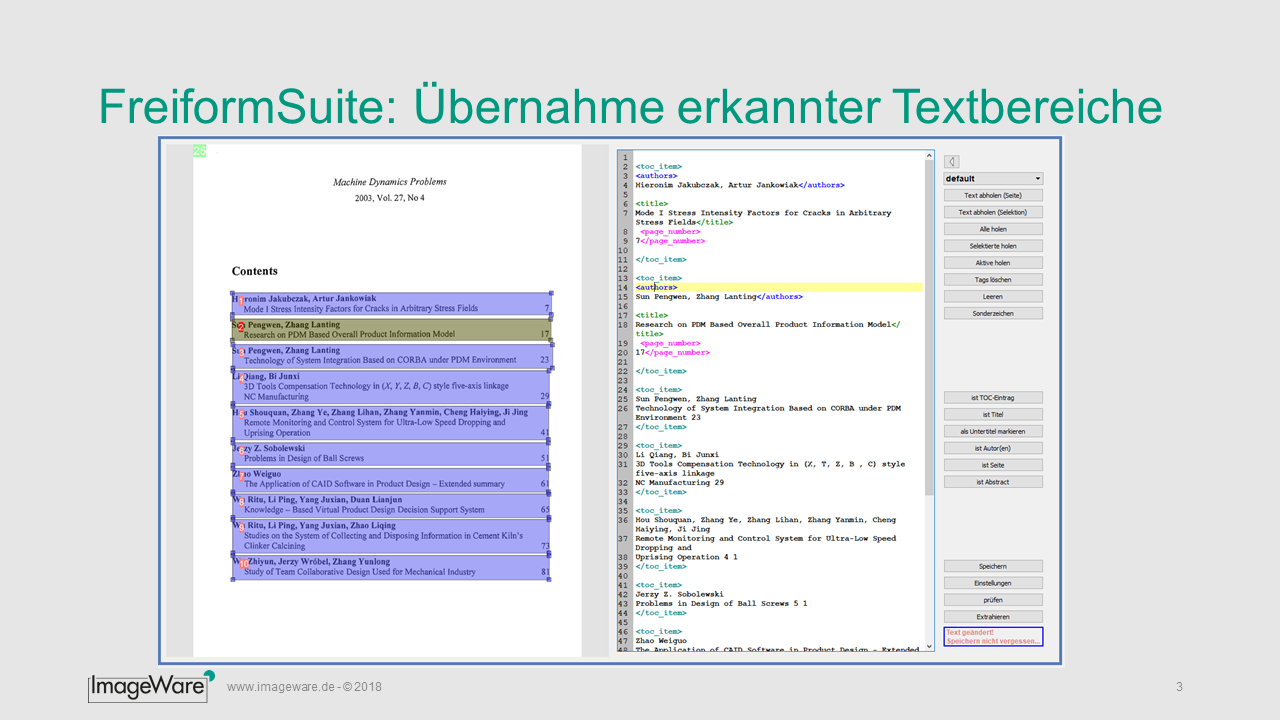Screen dimensions: 1280x720
Task: Click the 'ist Abstract' button
Action: pyautogui.click(x=993, y=482)
